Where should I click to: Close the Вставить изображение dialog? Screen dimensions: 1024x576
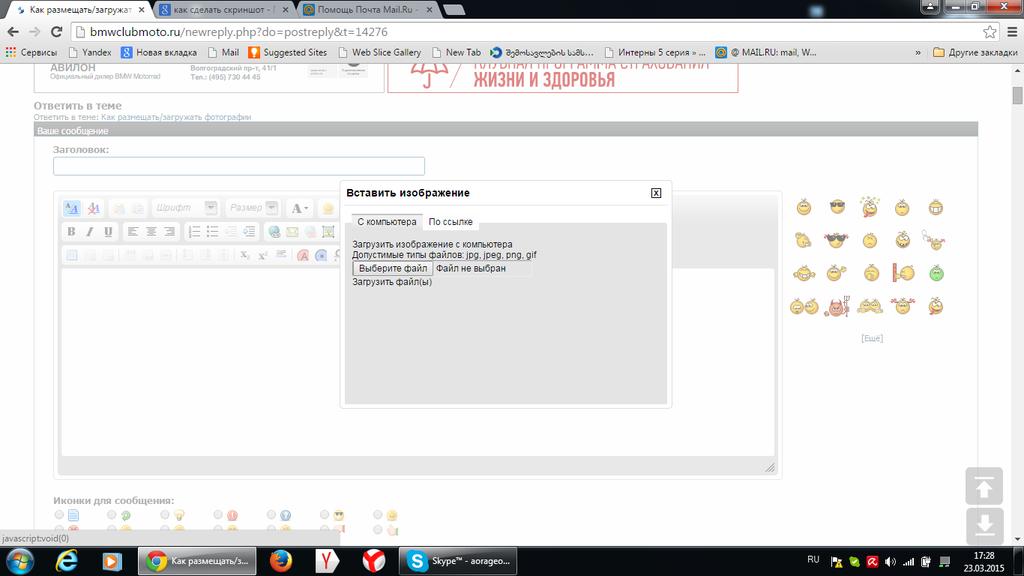(656, 193)
